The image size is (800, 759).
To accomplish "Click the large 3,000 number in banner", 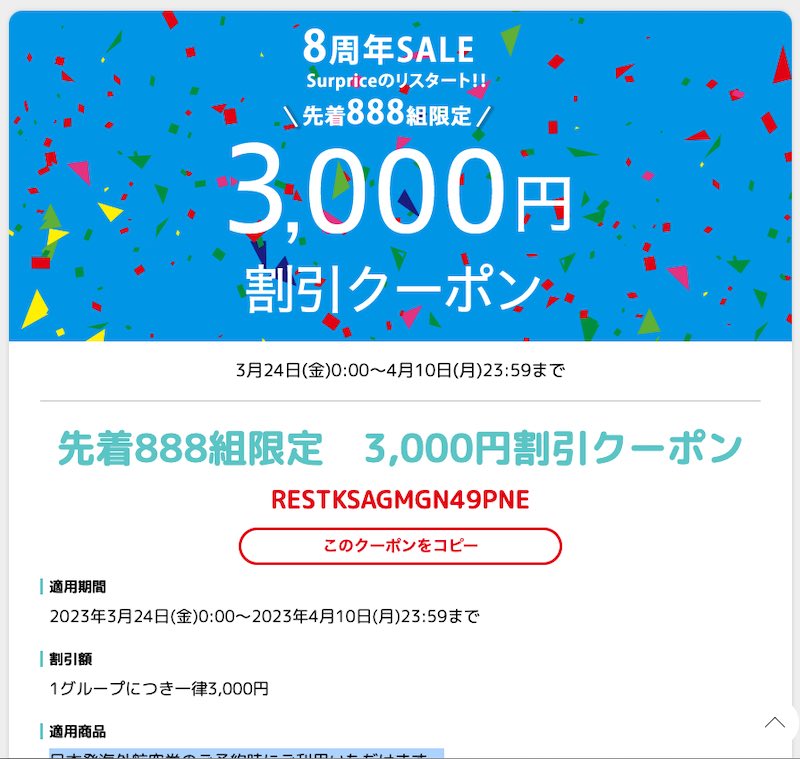I will [366, 190].
